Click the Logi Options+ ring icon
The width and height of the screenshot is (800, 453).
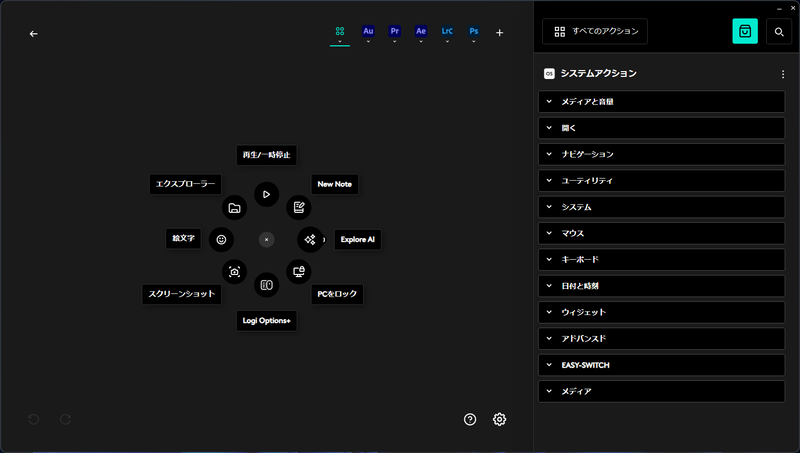[x=266, y=285]
